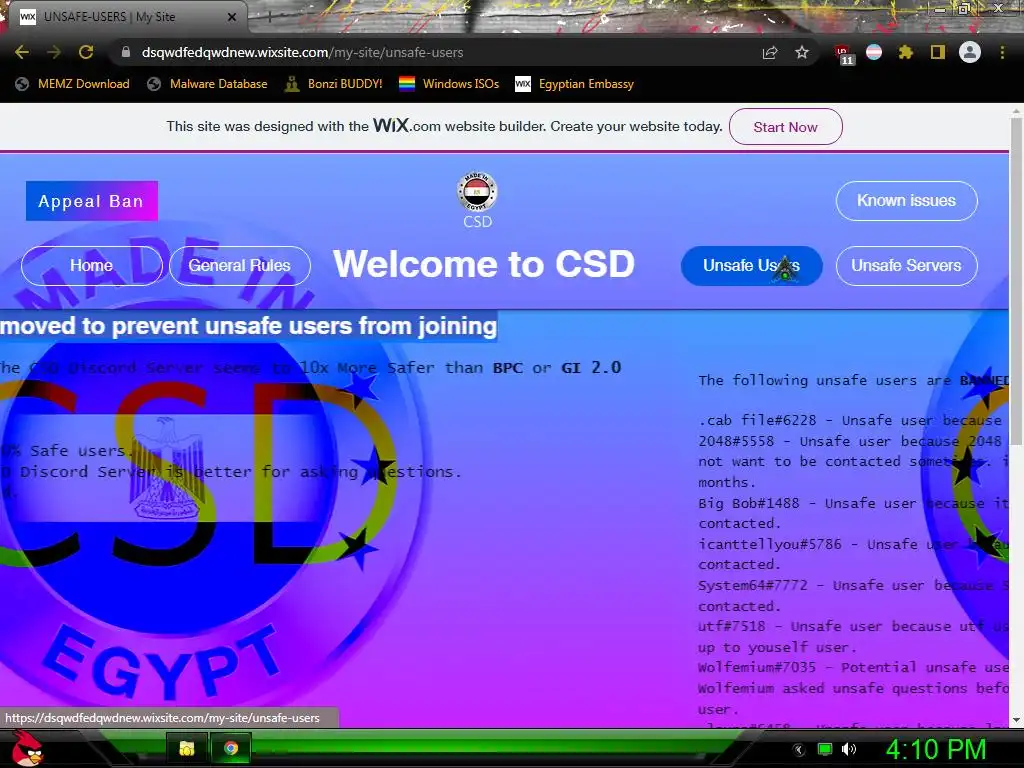This screenshot has height=768, width=1024.
Task: Click the network monitor tray icon
Action: click(x=825, y=749)
